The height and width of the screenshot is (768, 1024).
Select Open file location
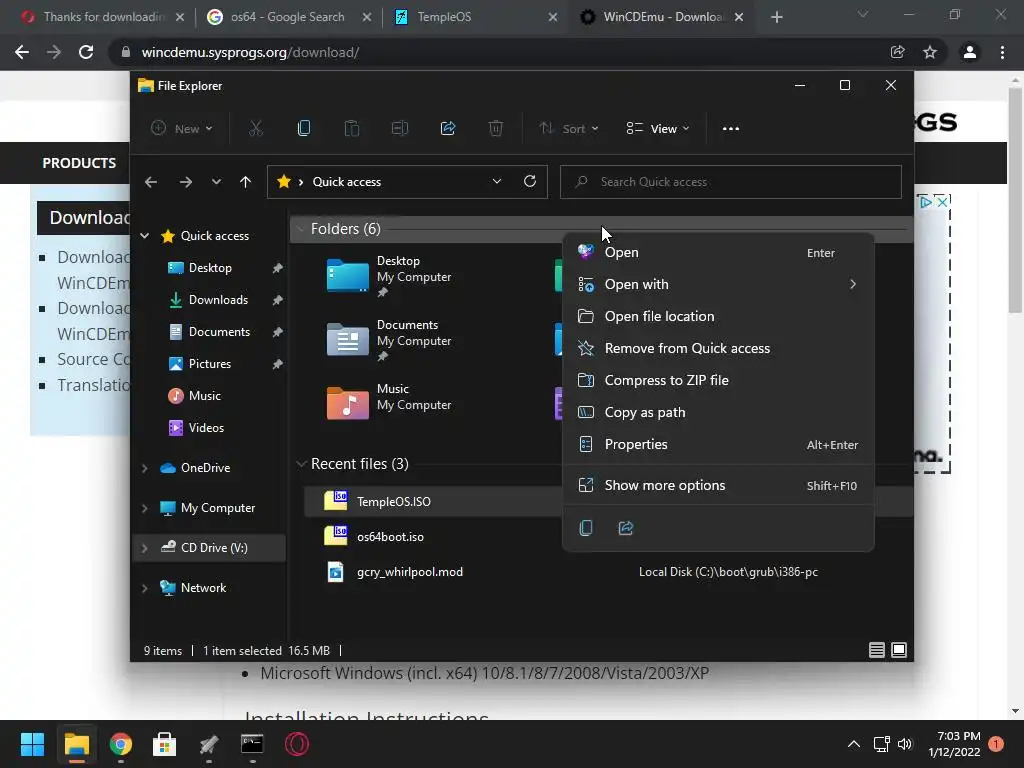(x=718, y=316)
